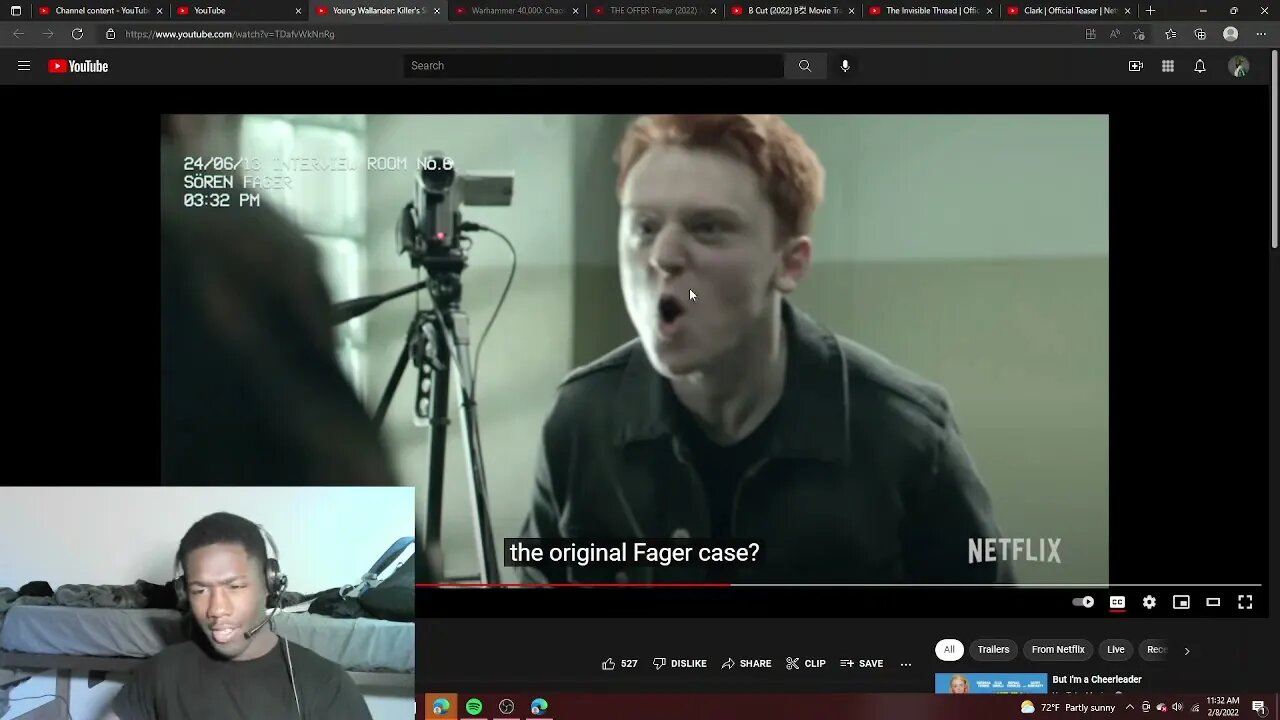The width and height of the screenshot is (1280, 720).
Task: Open But I'm a Cheerleader thumbnail
Action: [990, 684]
